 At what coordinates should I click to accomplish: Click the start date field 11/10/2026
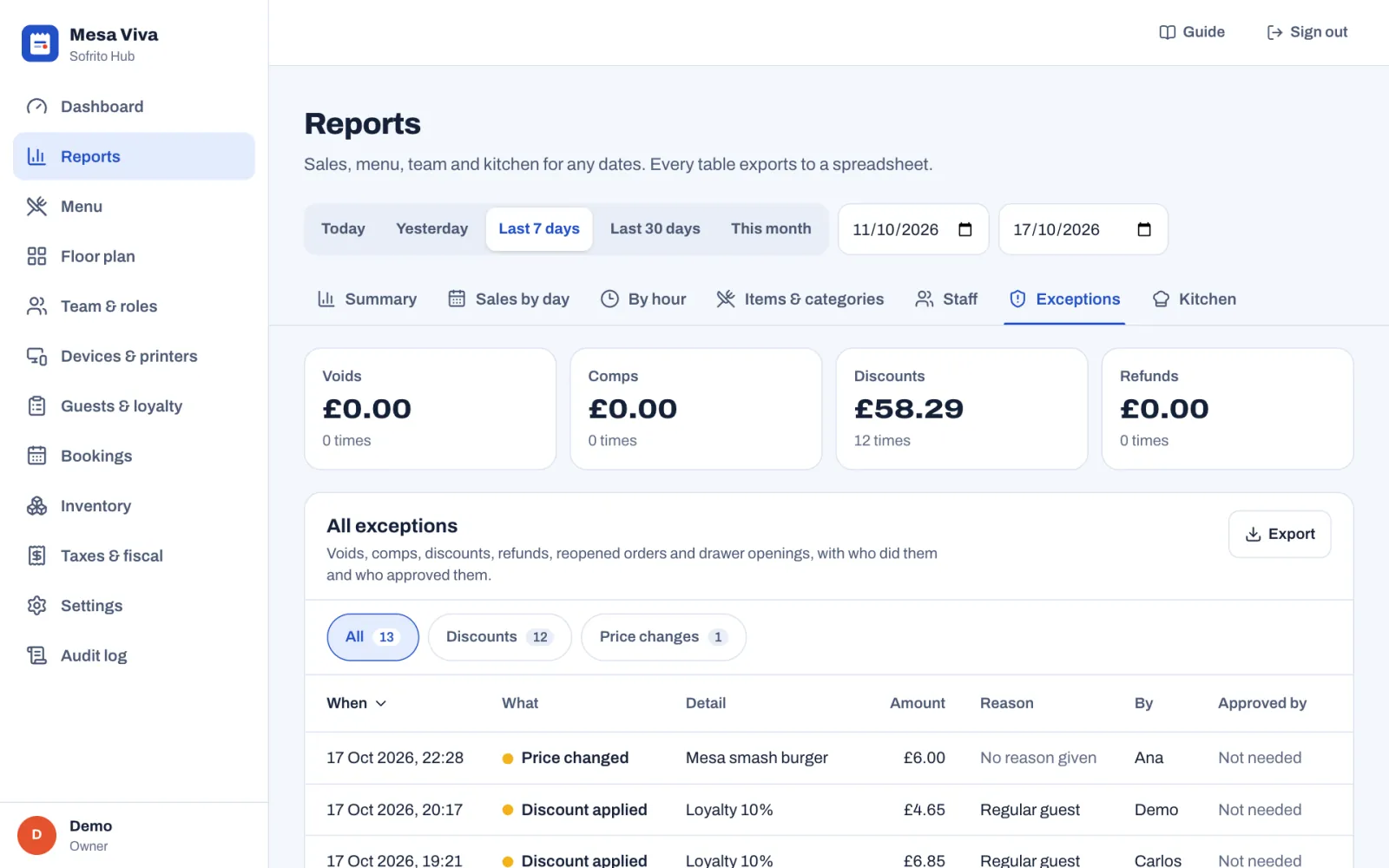(913, 229)
